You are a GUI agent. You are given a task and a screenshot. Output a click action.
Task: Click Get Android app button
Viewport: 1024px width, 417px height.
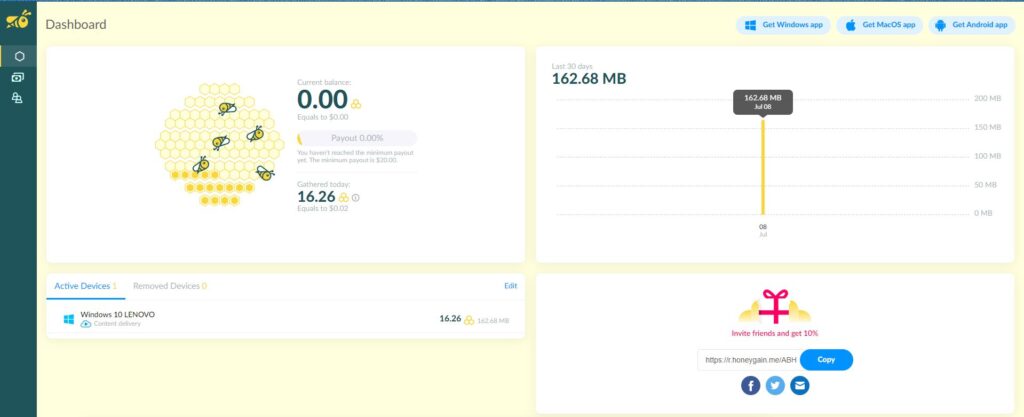[x=970, y=25]
